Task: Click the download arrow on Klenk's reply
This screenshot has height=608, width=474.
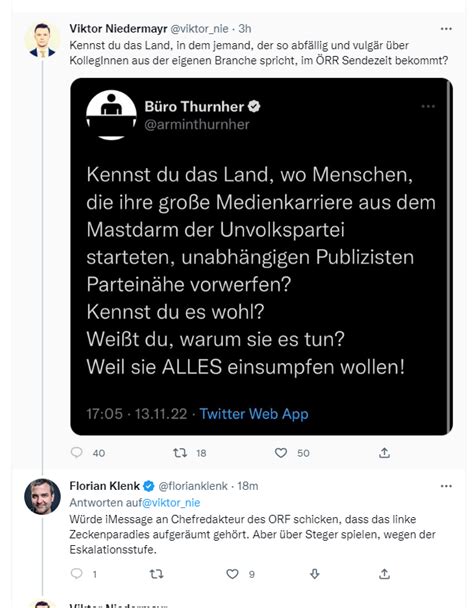Action: (315, 573)
